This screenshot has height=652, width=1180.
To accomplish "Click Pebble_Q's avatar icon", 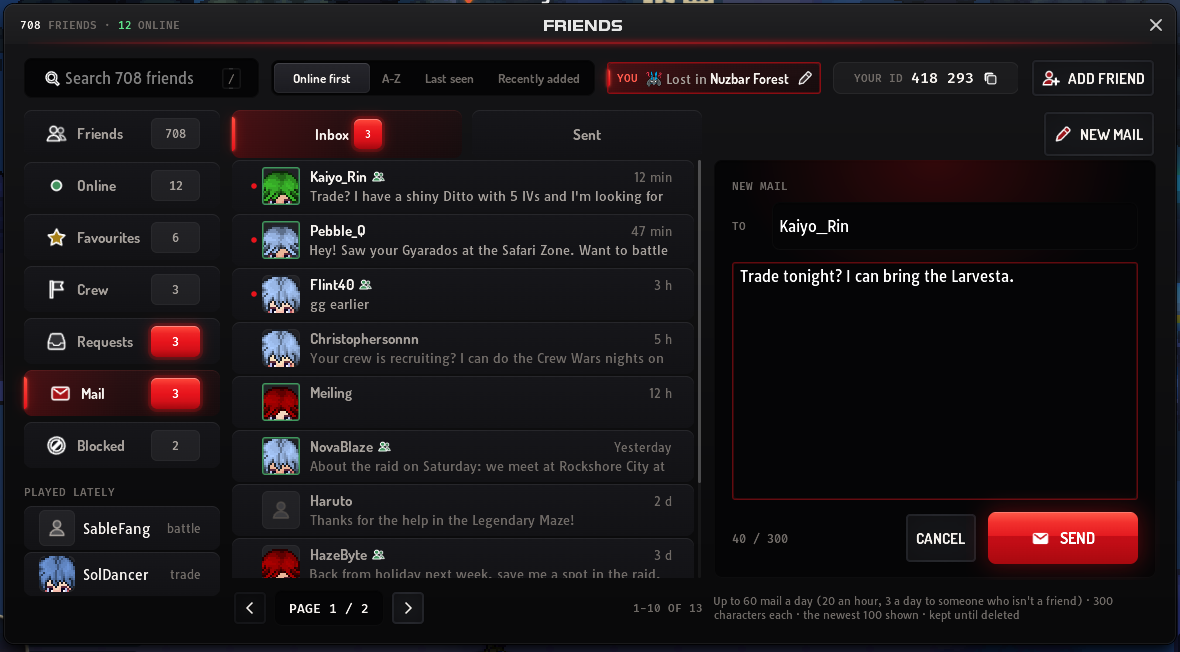I will 281,240.
